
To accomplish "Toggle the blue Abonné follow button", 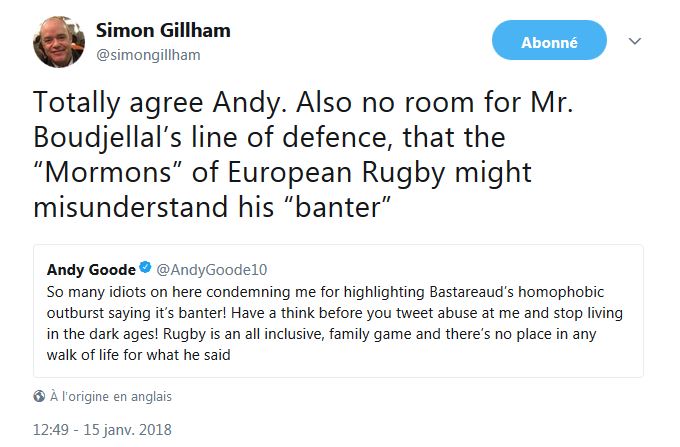I will click(x=549, y=42).
